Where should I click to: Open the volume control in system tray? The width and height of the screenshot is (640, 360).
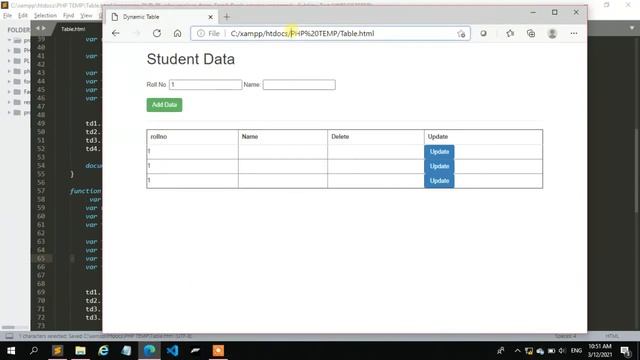[562, 351]
